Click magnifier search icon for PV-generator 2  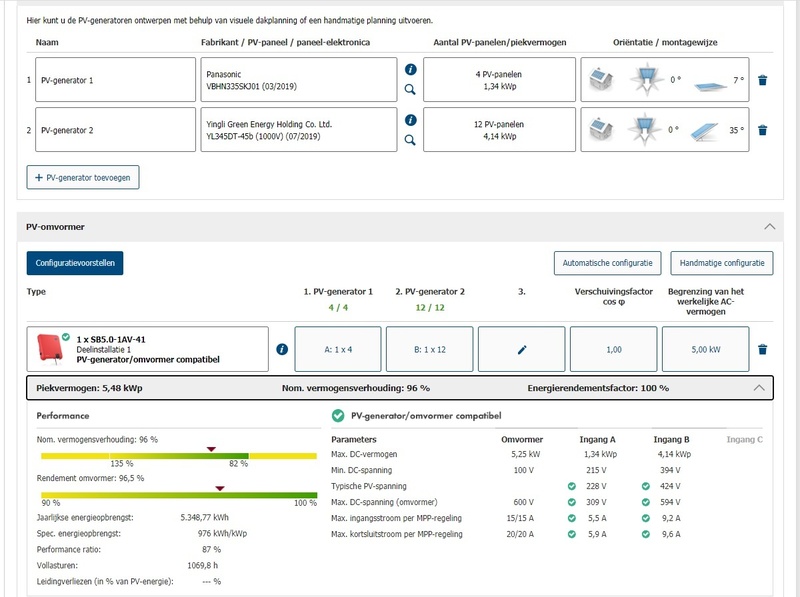(x=410, y=141)
